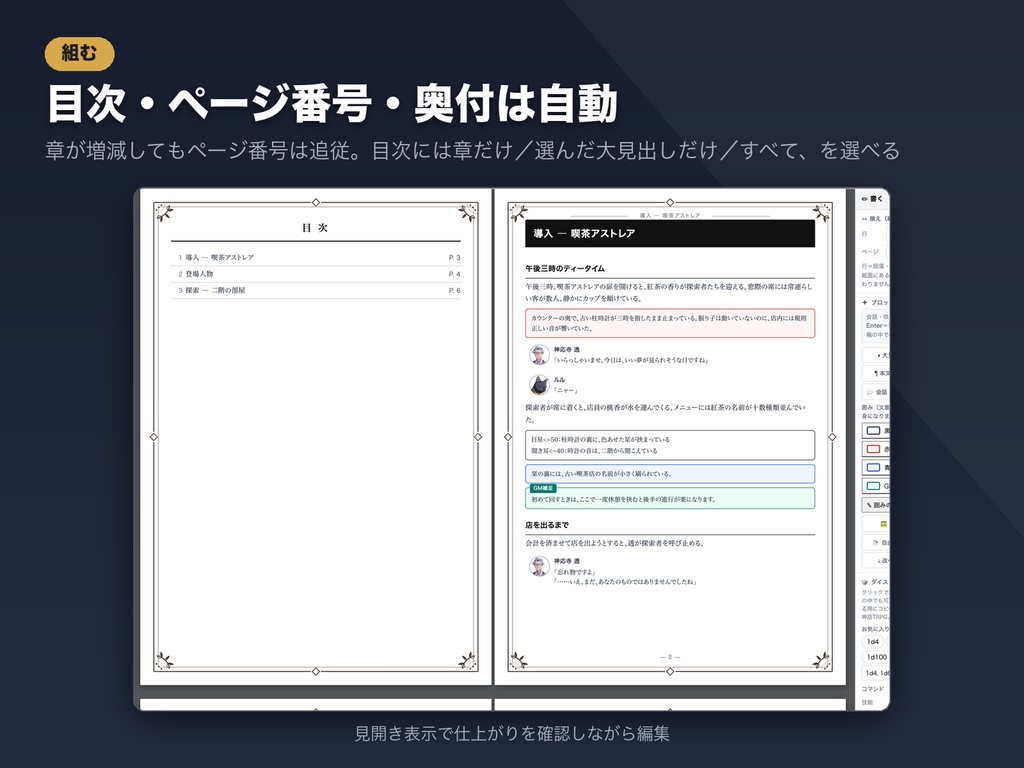Image resolution: width=1024 pixels, height=768 pixels.
Task: Select the 組む badge at top
Action: click(80, 54)
